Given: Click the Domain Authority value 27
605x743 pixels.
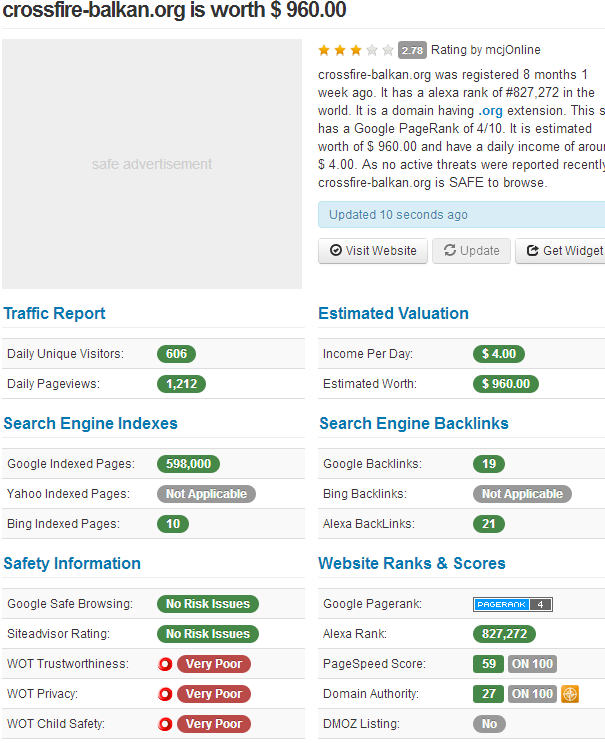Looking at the screenshot, I should tap(489, 694).
